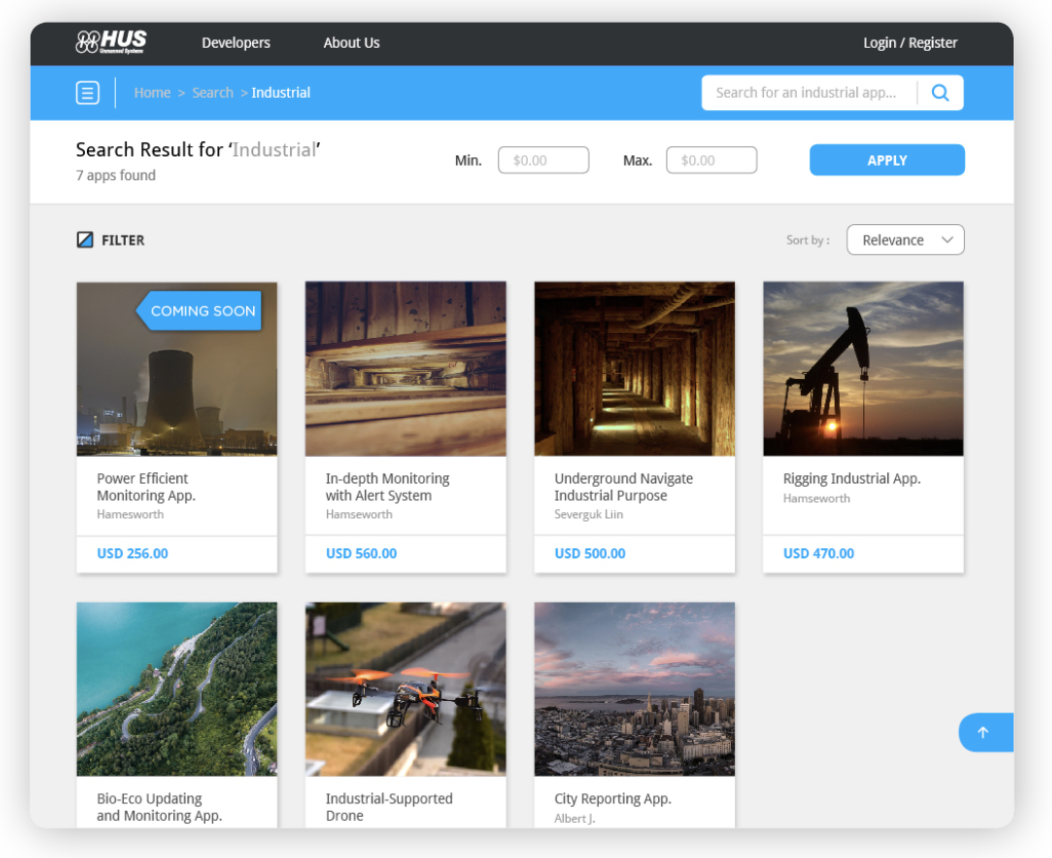Click the magnifying glass search icon
This screenshot has height=858, width=1052.
pyautogui.click(x=940, y=93)
